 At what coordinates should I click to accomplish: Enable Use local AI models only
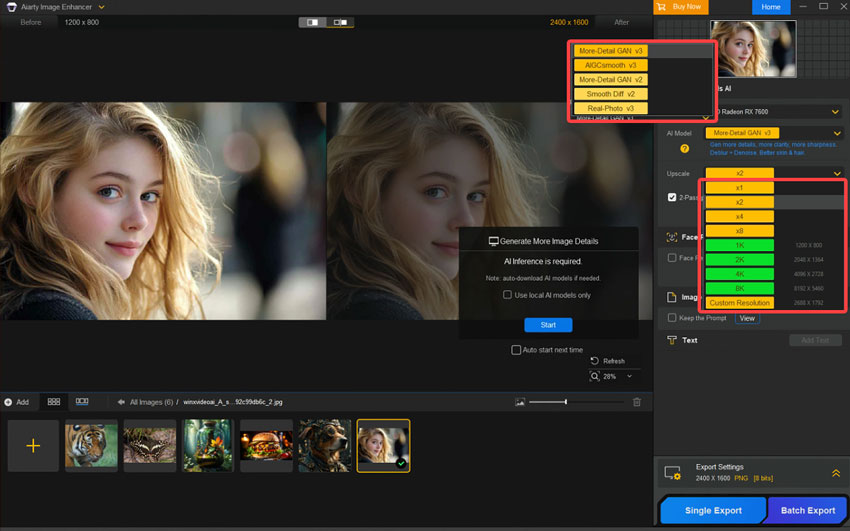508,295
